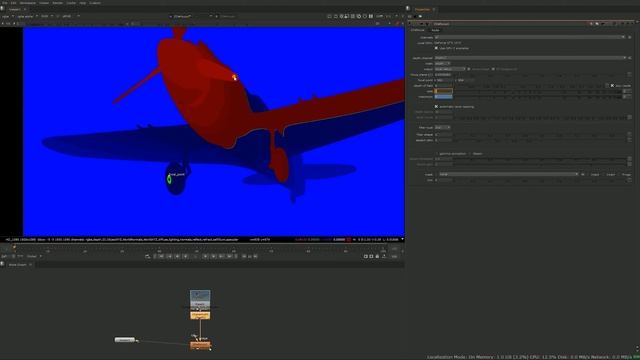Open the Global frame range dropdown
640x360 pixels.
coord(34,256)
